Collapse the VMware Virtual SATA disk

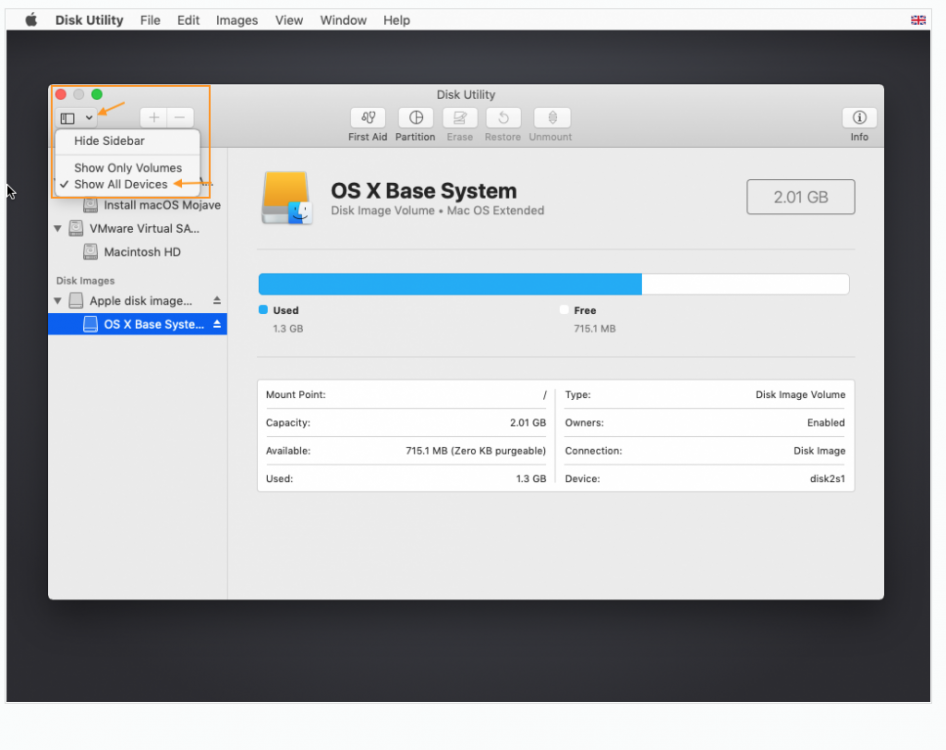(x=58, y=229)
